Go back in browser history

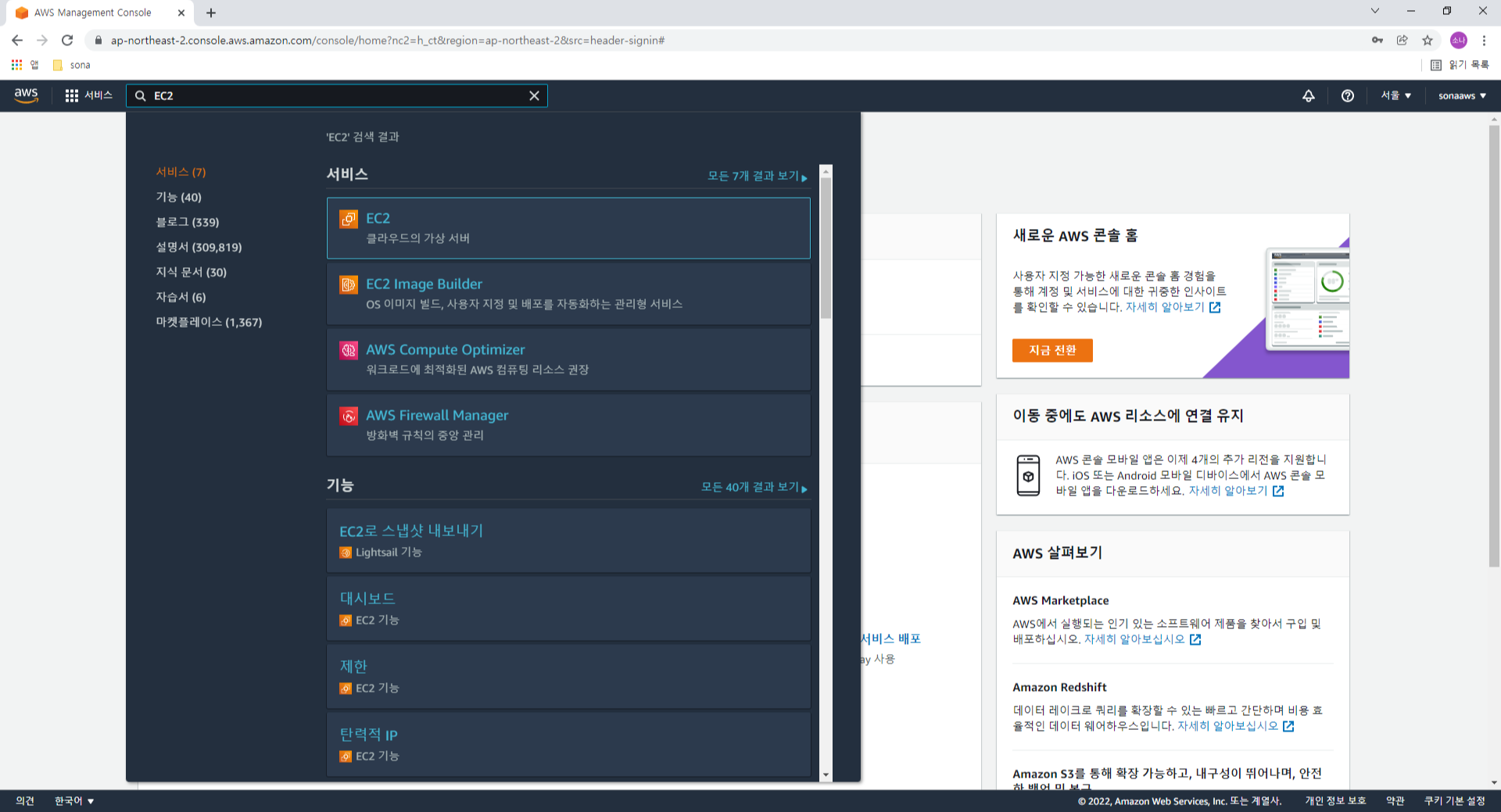click(17, 40)
